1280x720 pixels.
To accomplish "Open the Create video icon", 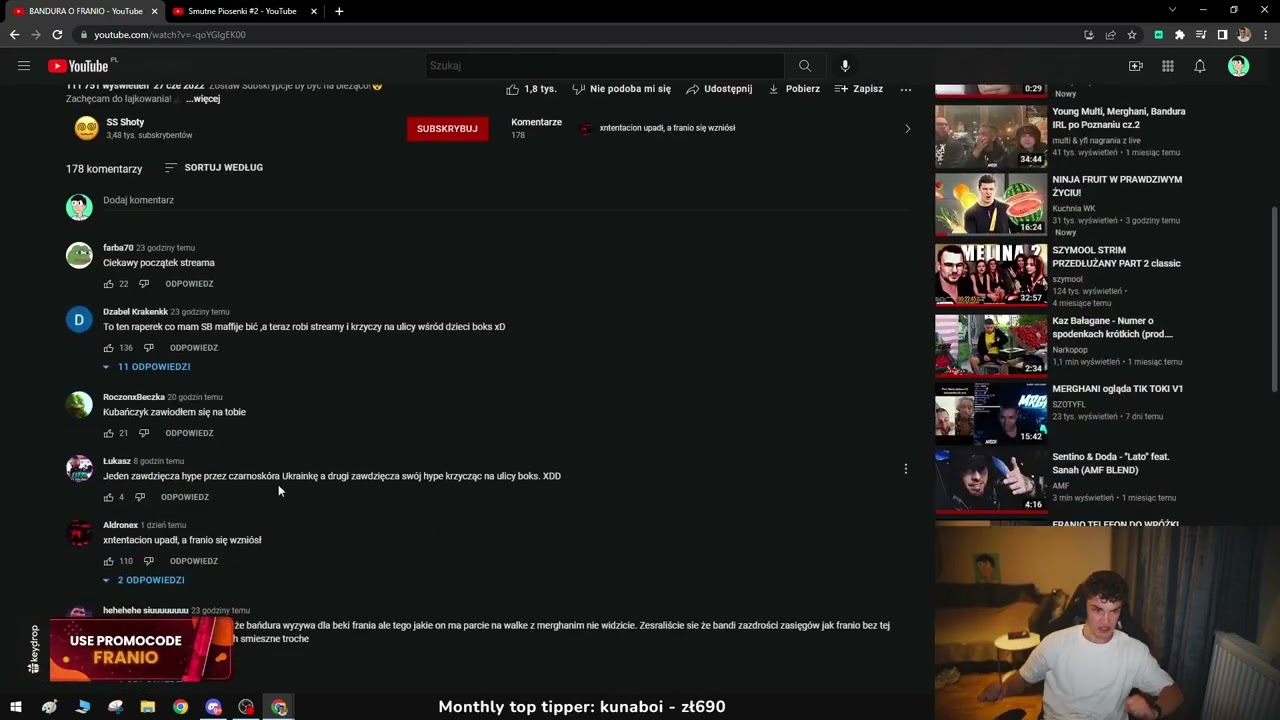I will point(1136,66).
